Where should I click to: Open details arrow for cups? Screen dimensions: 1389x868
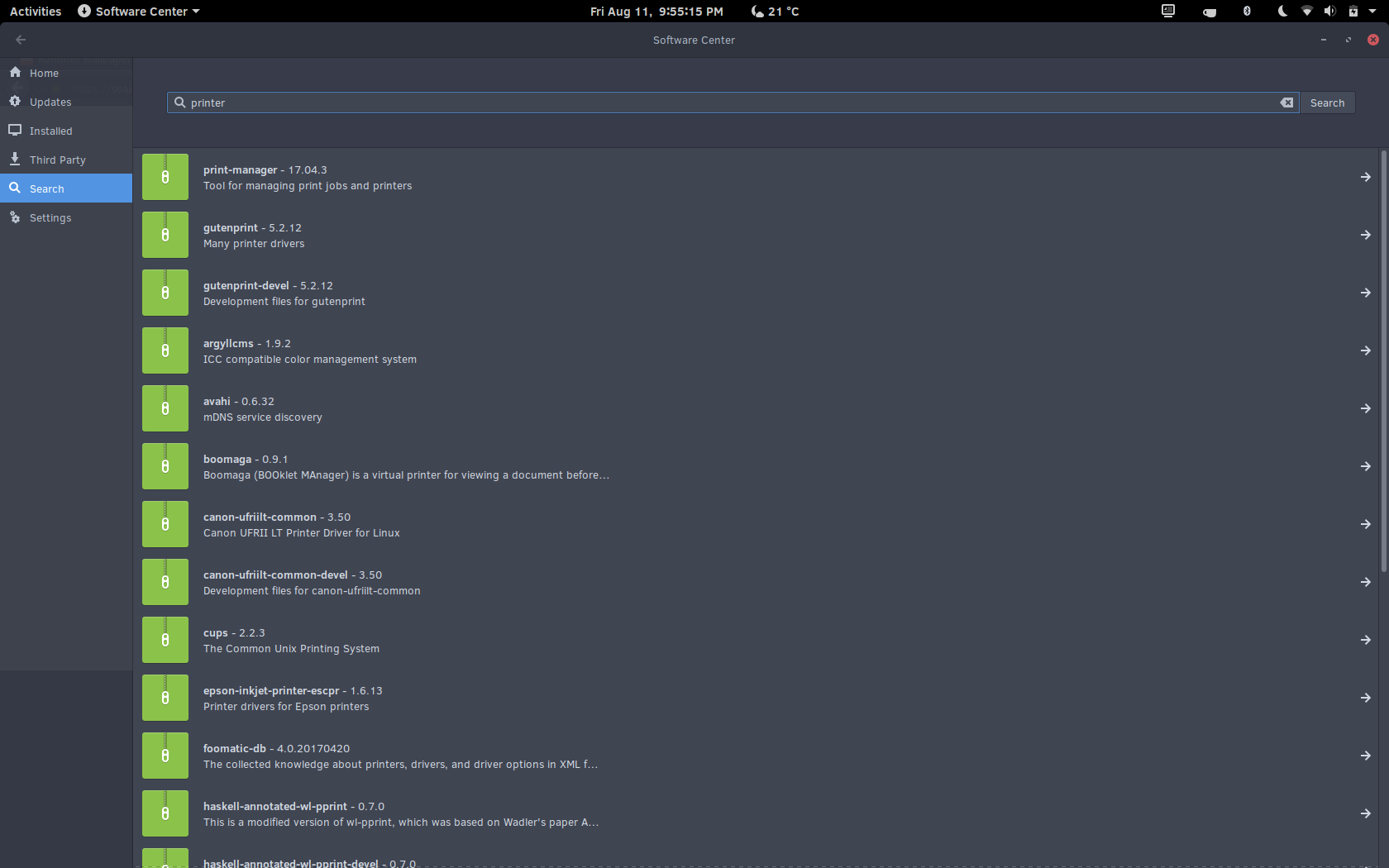(1365, 640)
